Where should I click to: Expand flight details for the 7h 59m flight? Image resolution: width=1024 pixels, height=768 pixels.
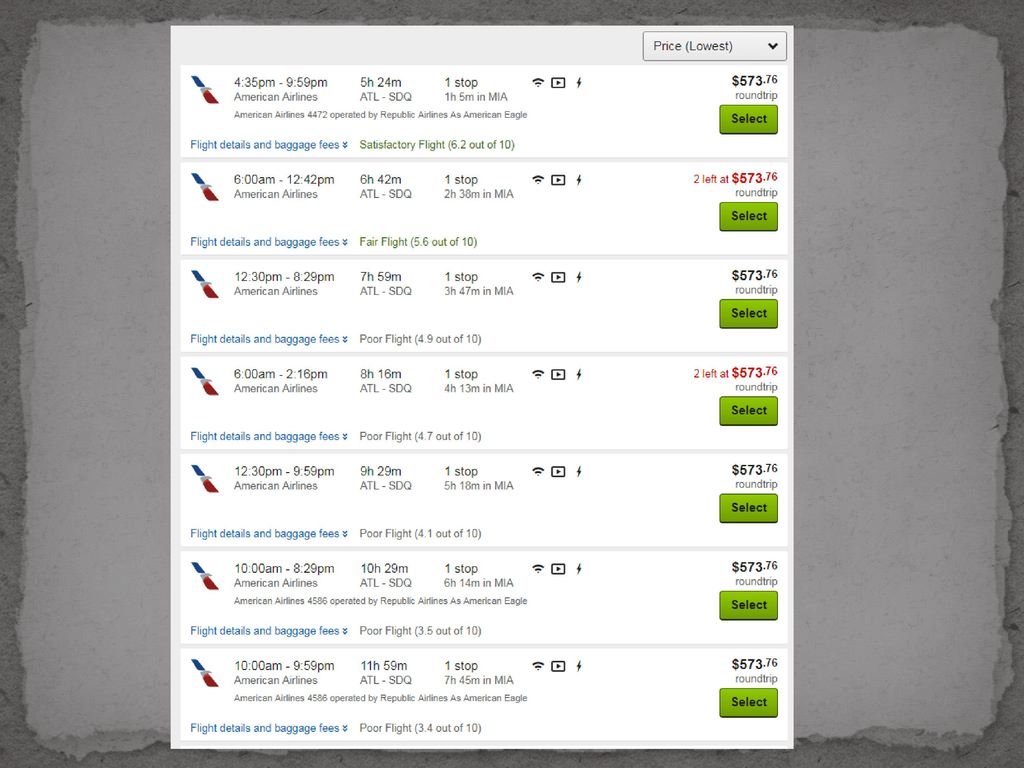click(269, 340)
